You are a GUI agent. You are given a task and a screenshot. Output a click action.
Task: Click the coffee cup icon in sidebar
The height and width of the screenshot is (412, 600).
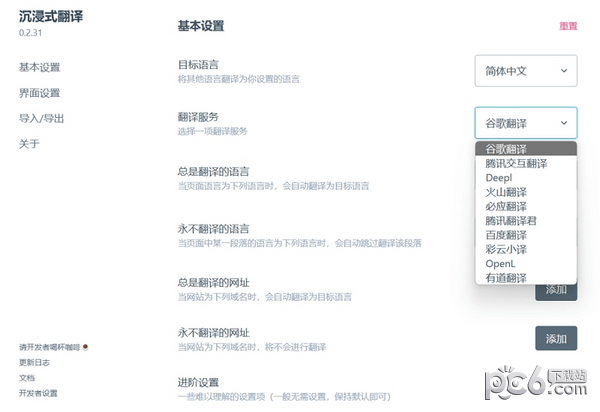85,347
